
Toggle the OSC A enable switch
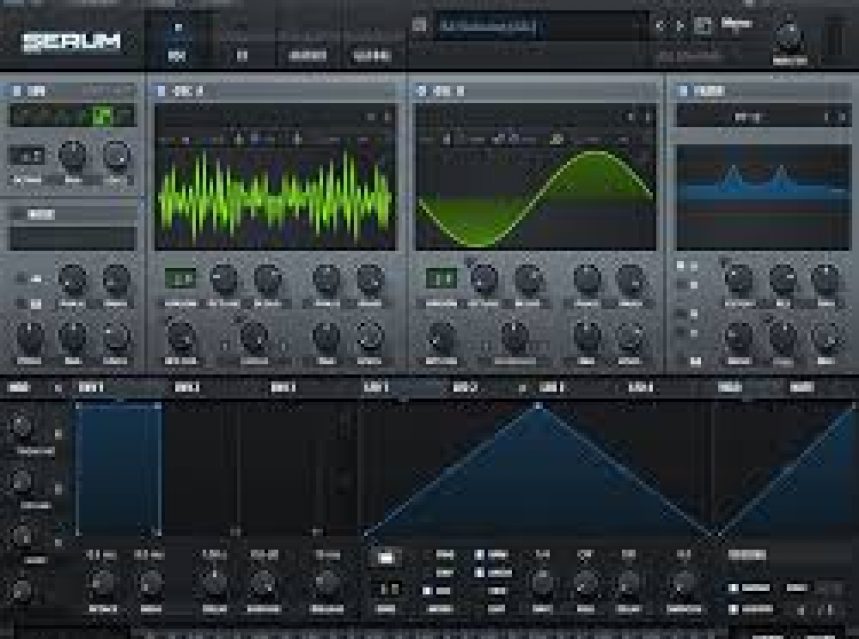point(161,91)
